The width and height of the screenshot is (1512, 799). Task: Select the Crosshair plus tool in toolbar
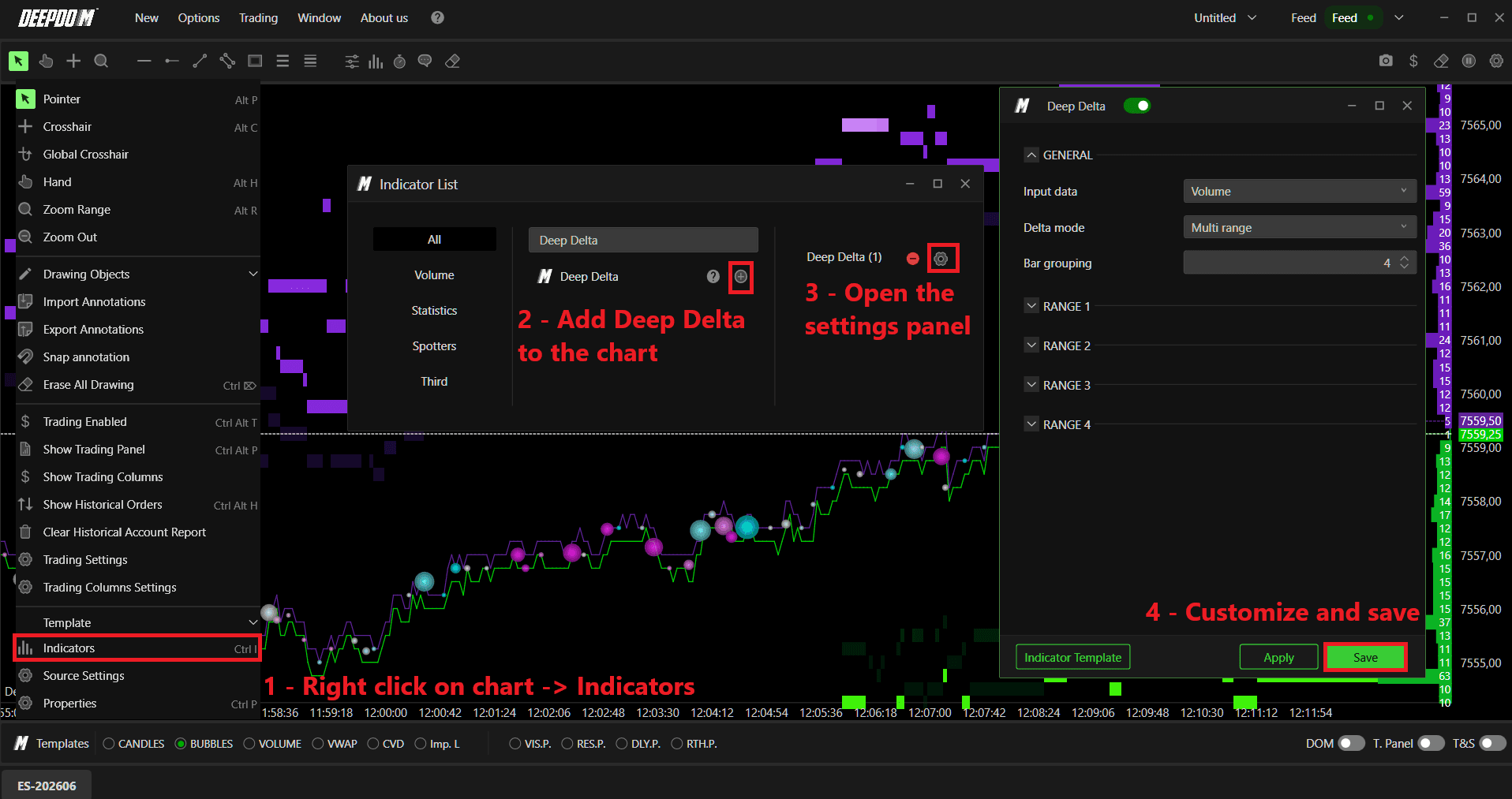pos(73,61)
